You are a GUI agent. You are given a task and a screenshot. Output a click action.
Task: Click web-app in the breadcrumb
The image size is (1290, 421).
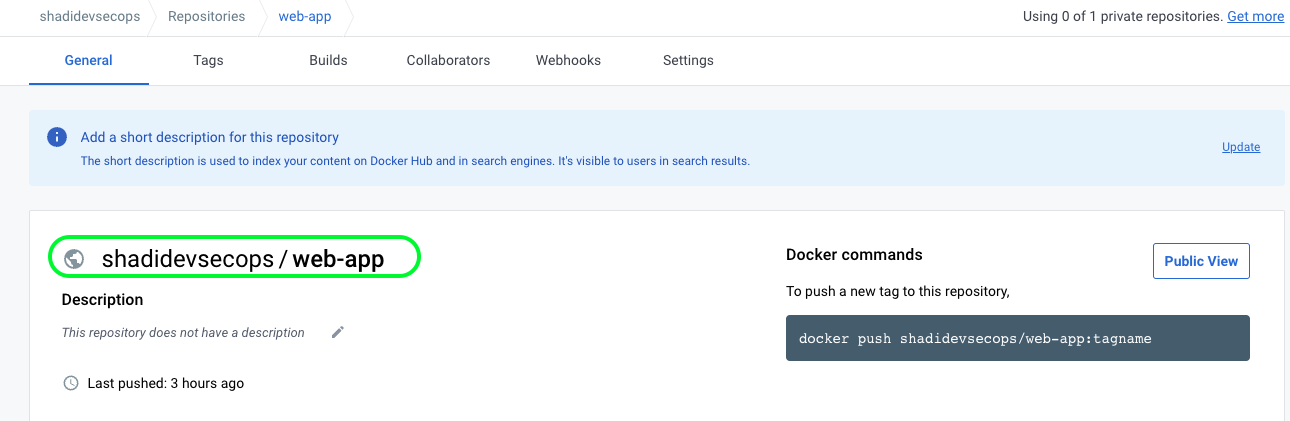pos(306,16)
